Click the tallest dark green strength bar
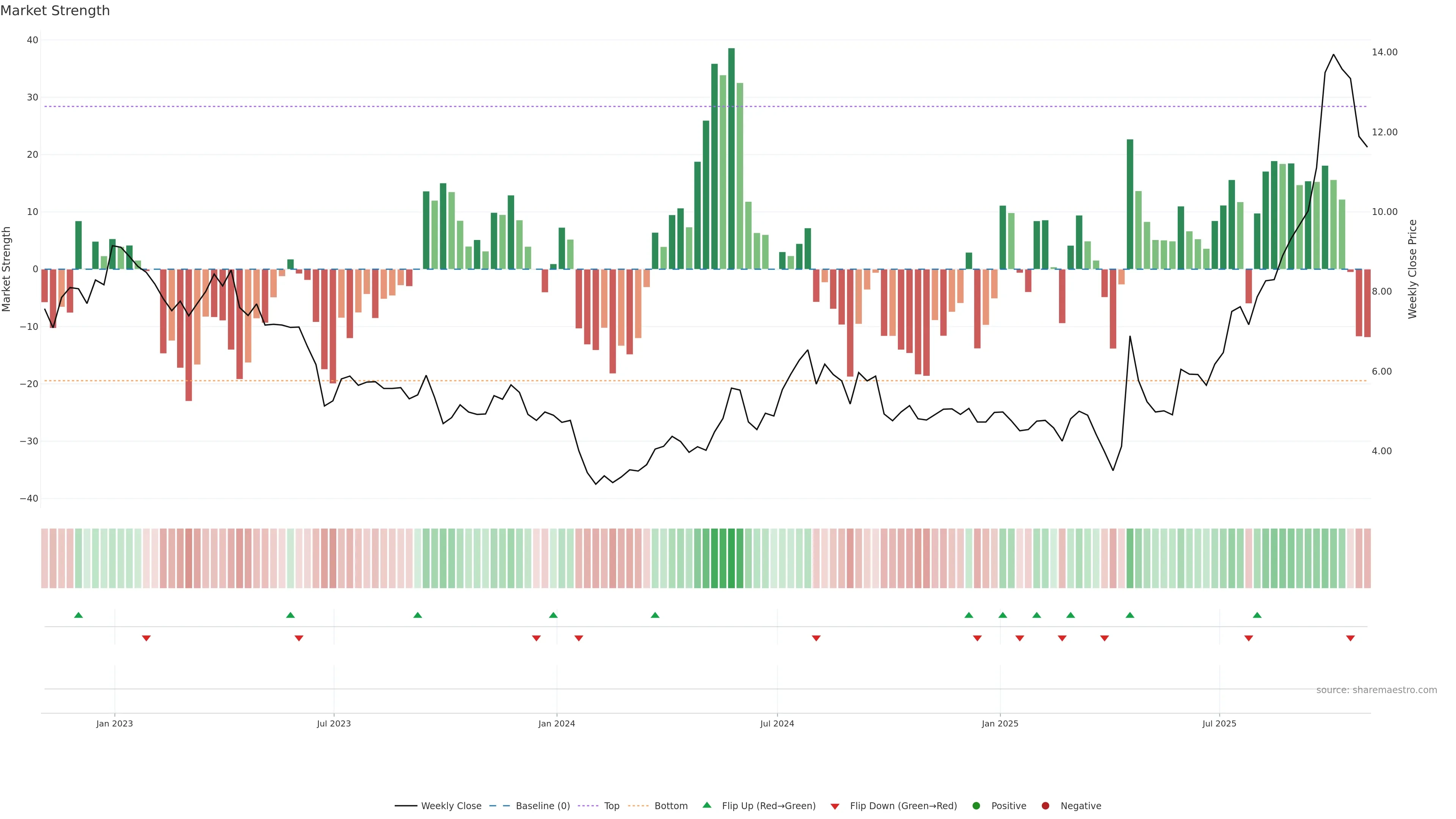 [x=731, y=158]
